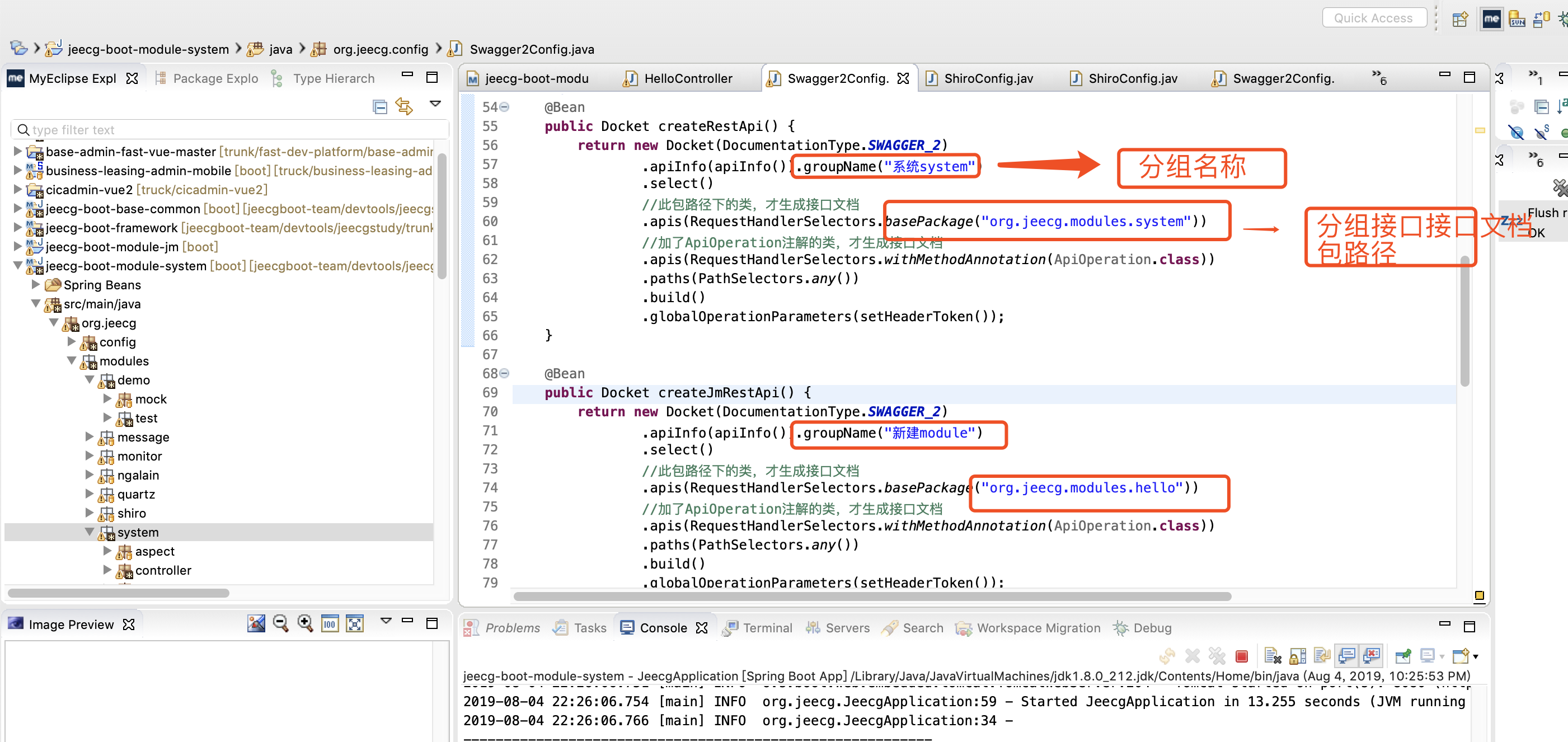
Task: Click Link with Editor icon
Action: click(x=404, y=107)
